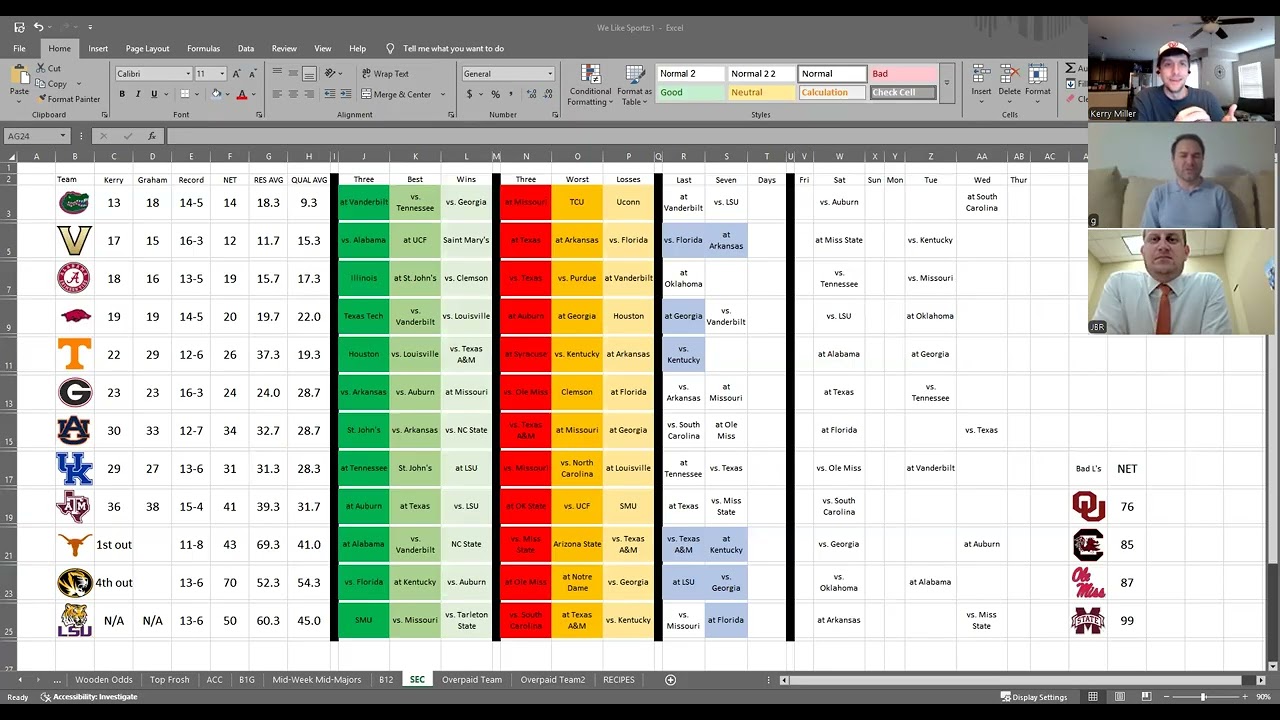
Task: Switch to the Insert ribbon tab
Action: pos(98,48)
